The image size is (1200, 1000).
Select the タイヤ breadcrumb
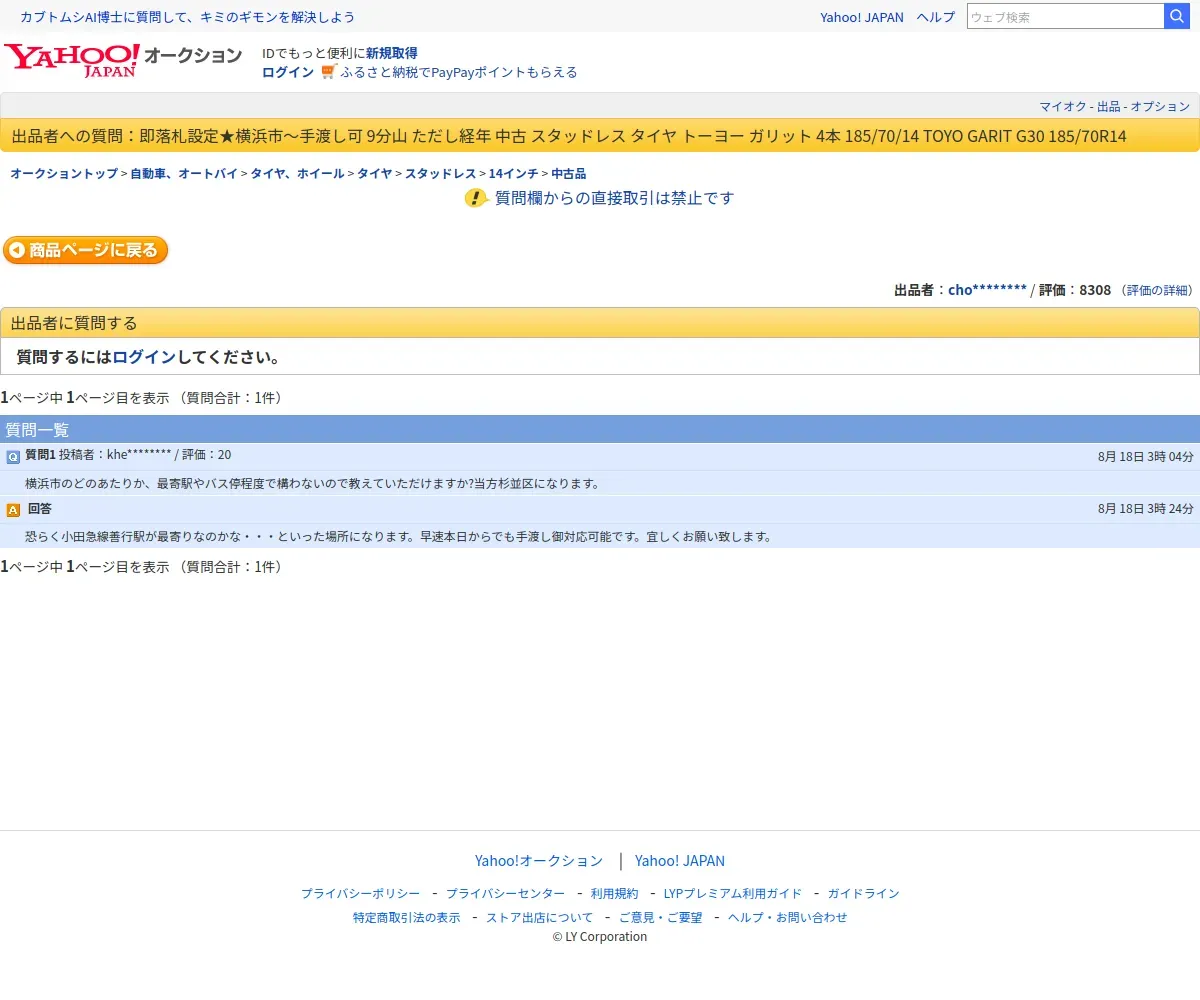click(375, 173)
